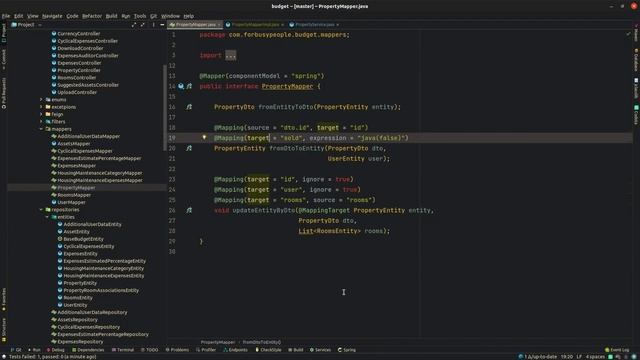Select PropertyEntity in entities folder
Image resolution: width=640 pixels, height=360 pixels.
80,283
